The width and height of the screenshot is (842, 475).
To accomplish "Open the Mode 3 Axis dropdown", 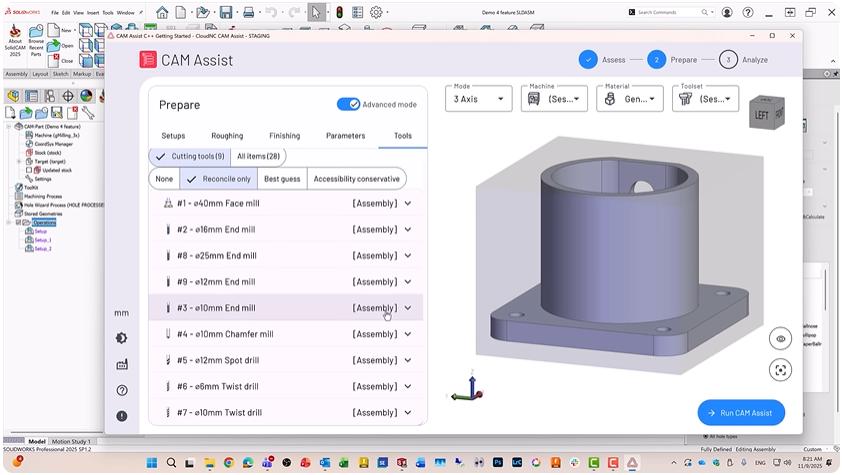I will pos(478,98).
